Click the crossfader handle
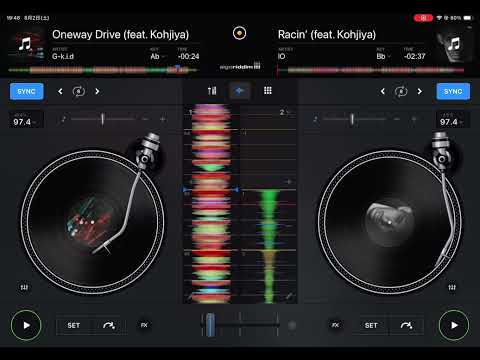The height and width of the screenshot is (360, 480). point(210,324)
